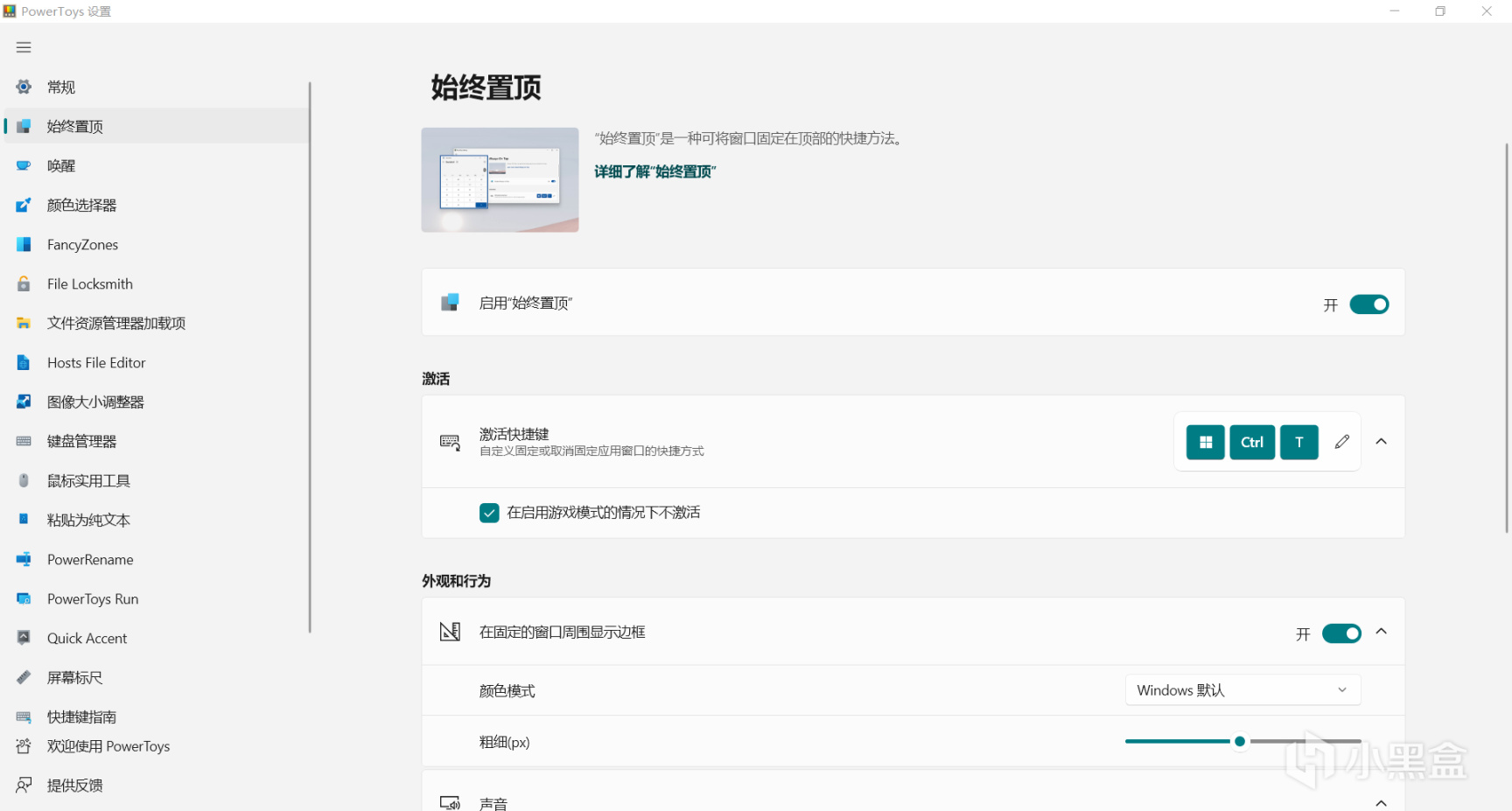Click the T key shortcut button
Screen dimensions: 1512x811
point(1299,442)
